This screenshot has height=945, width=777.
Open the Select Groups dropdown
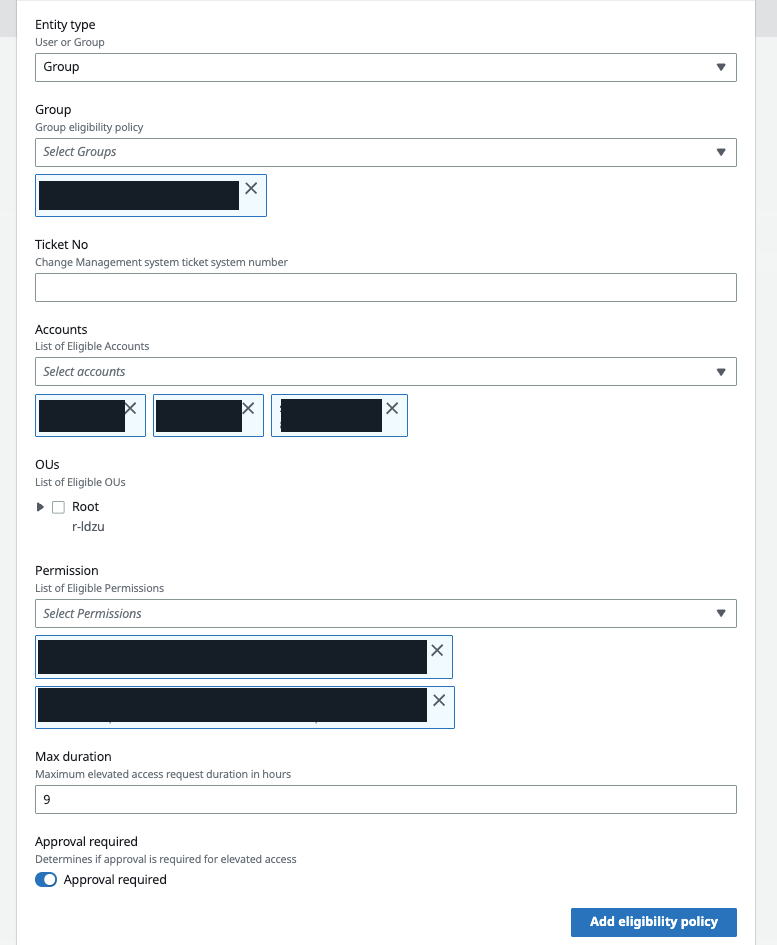point(385,152)
